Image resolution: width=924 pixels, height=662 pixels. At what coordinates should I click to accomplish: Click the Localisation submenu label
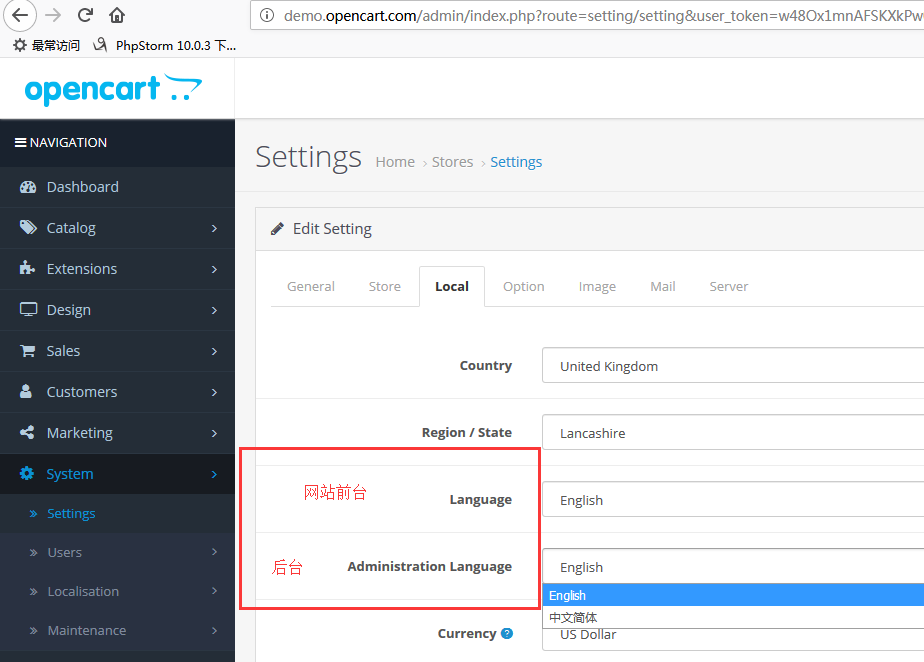(83, 591)
